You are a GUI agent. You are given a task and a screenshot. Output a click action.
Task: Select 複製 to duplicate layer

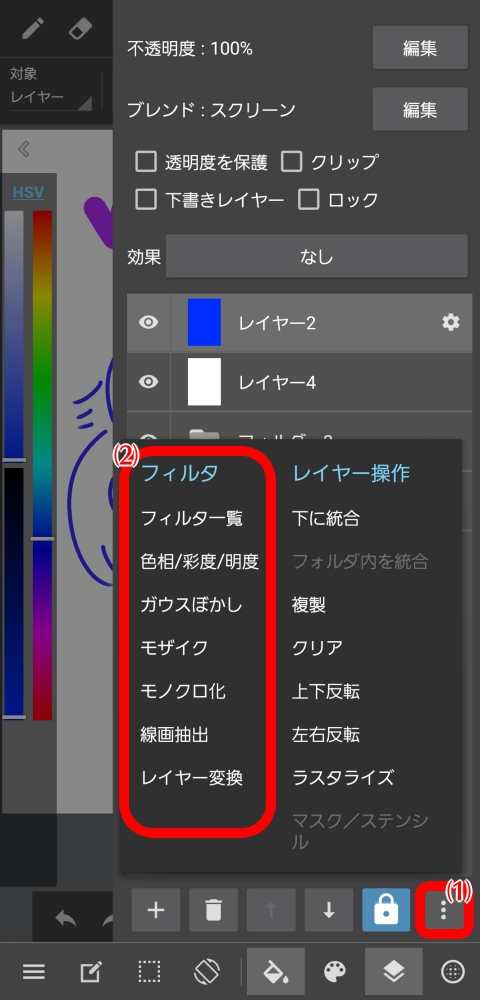309,605
